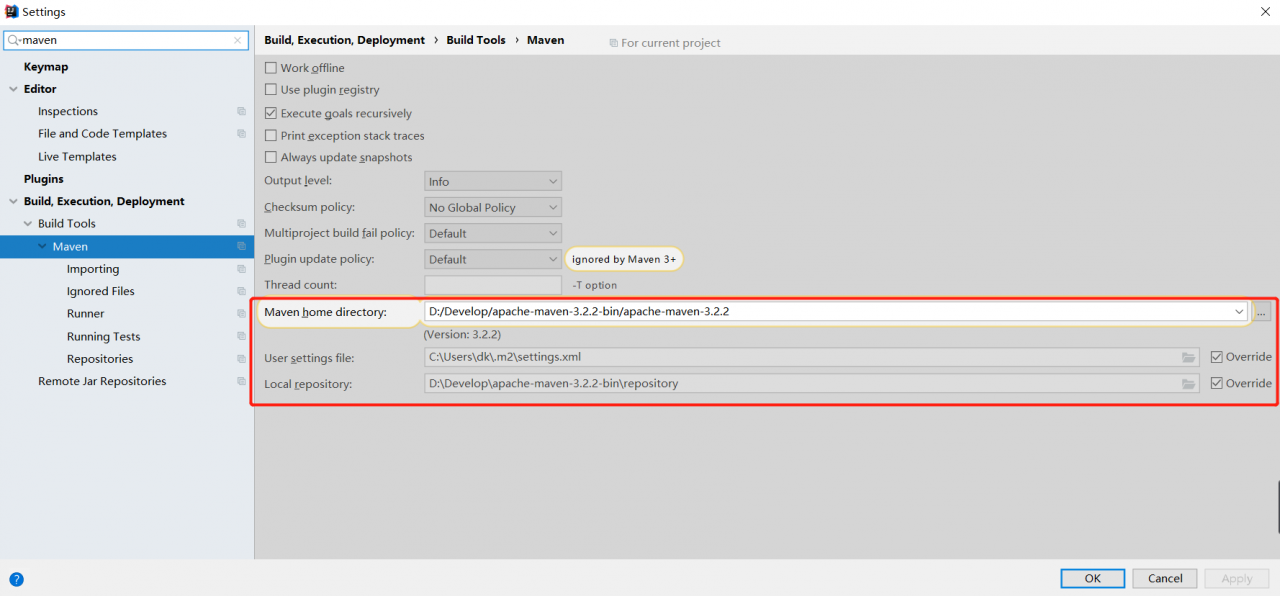
Task: Click project-level icon beside Build Tools
Action: coord(241,224)
